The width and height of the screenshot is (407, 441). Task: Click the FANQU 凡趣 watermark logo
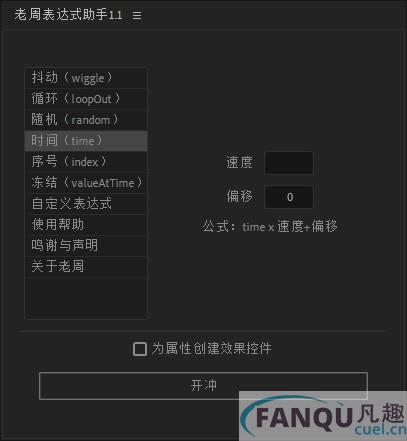[x=323, y=416]
